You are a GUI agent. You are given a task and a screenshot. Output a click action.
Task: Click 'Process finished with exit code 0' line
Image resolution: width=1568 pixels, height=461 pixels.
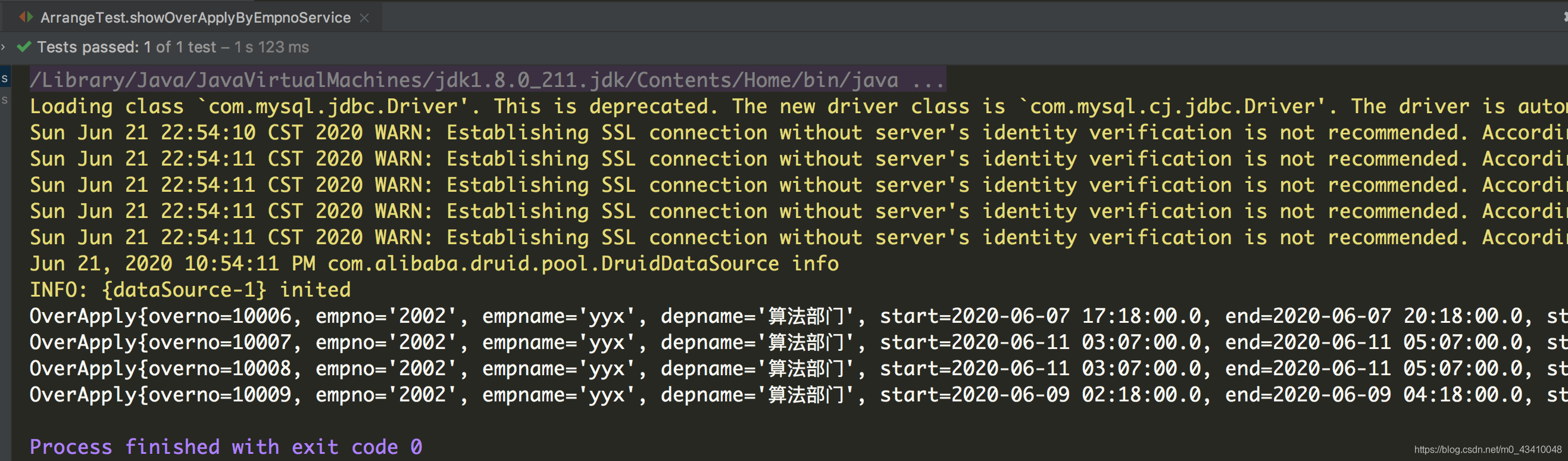226,446
